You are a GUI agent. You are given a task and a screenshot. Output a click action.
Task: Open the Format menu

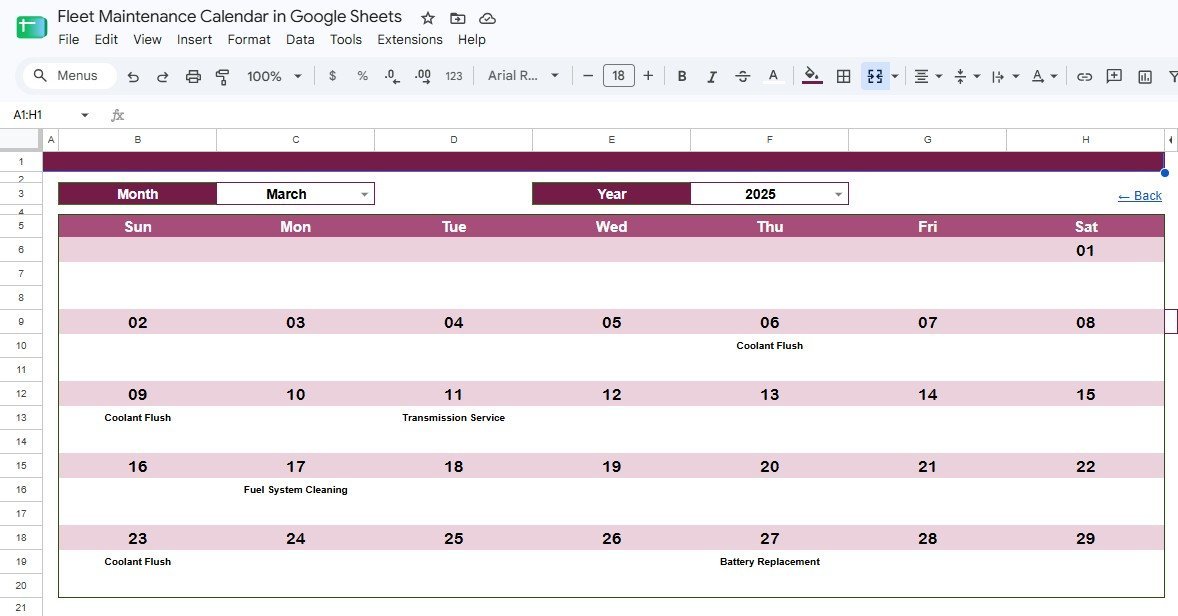(x=249, y=39)
